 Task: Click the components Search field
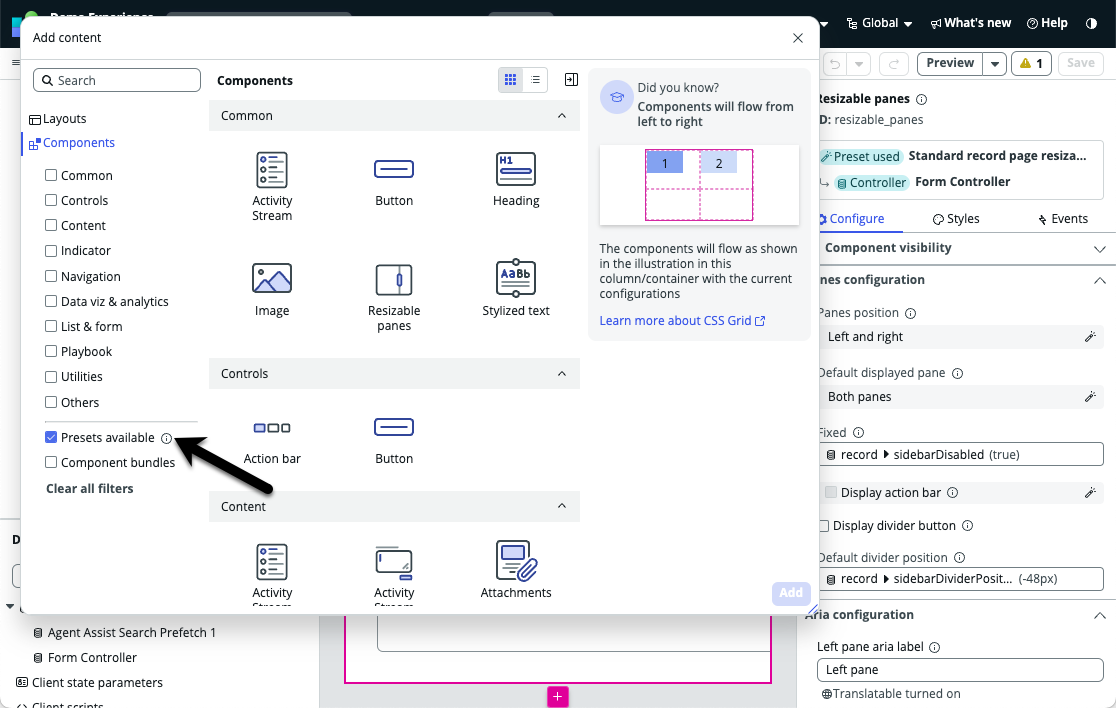coord(117,80)
